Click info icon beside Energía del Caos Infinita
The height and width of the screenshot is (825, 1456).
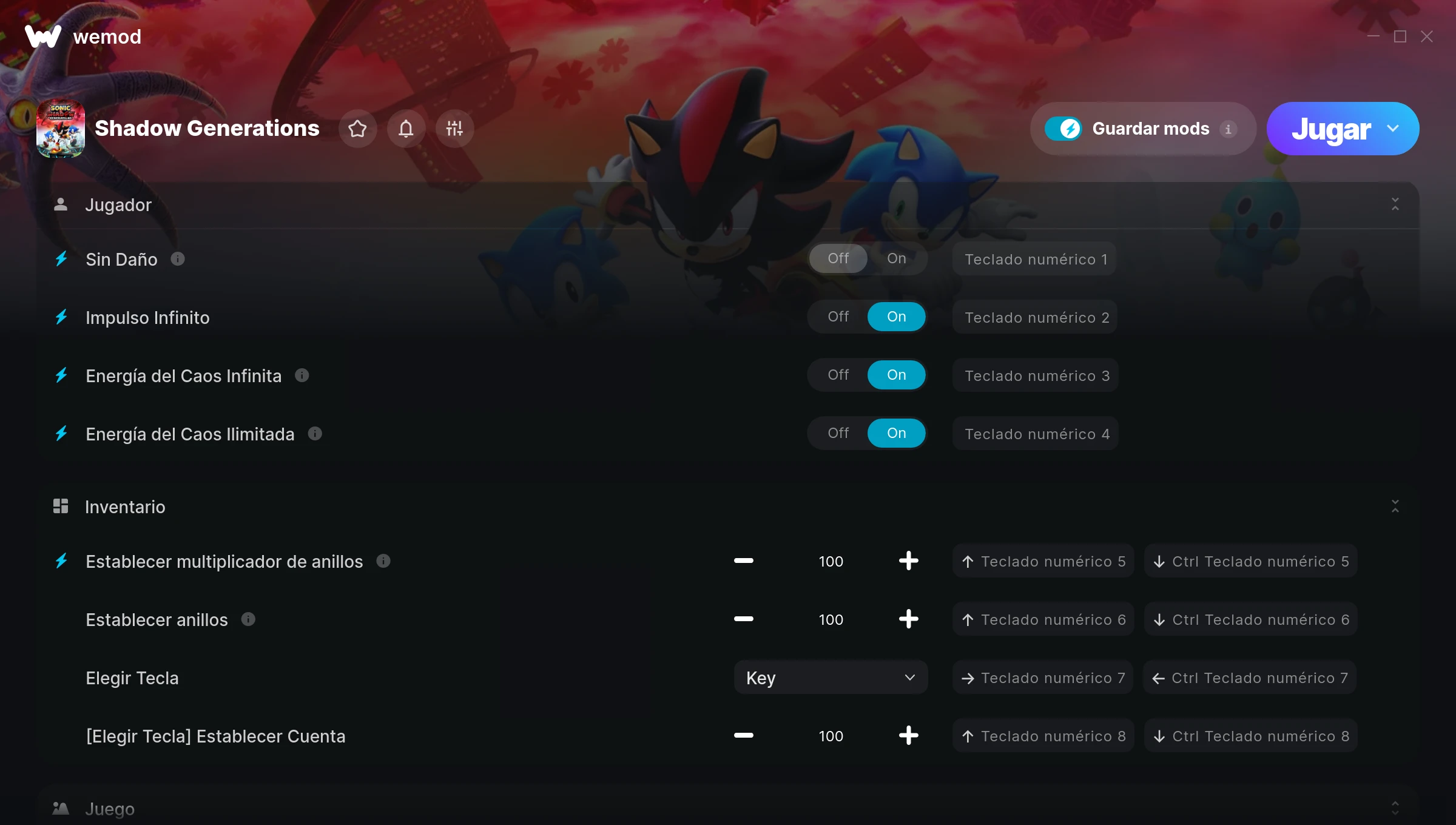click(302, 375)
